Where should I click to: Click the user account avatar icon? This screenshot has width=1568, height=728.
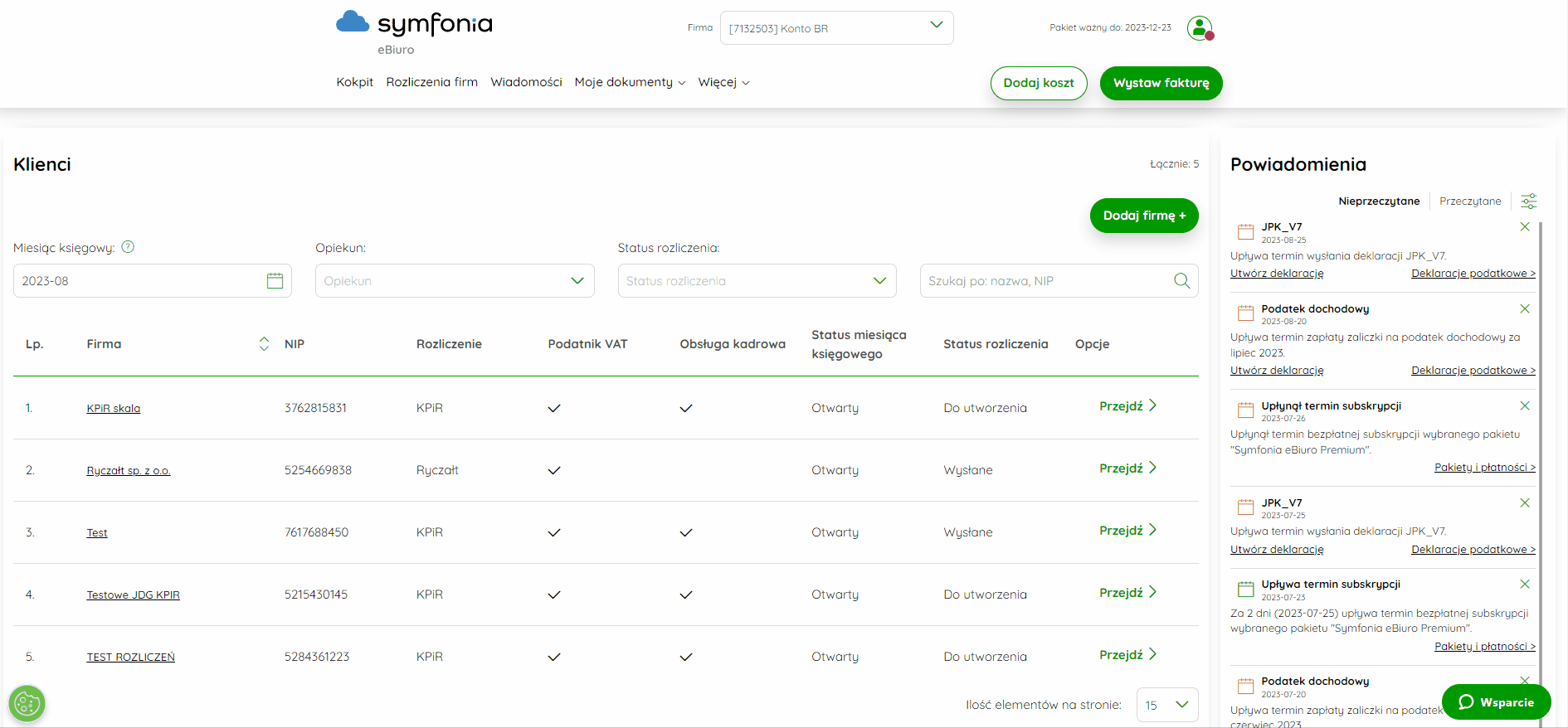[x=1200, y=28]
